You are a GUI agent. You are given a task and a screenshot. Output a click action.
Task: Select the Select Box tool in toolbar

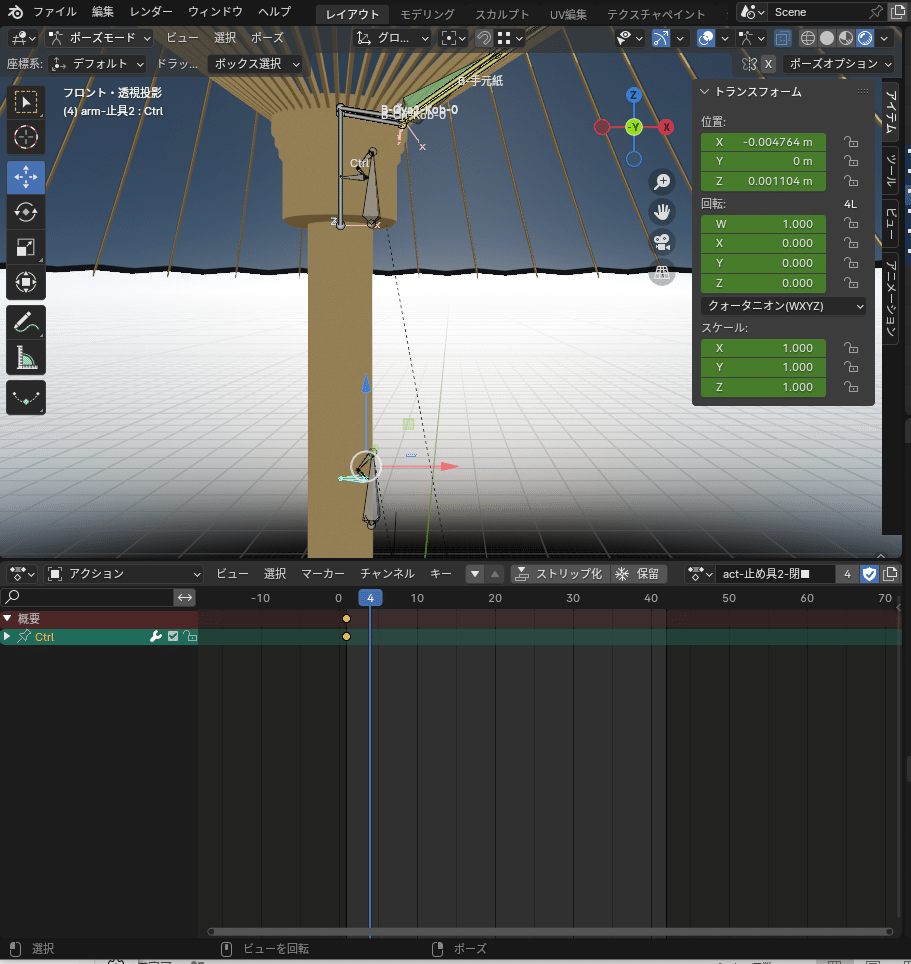26,102
